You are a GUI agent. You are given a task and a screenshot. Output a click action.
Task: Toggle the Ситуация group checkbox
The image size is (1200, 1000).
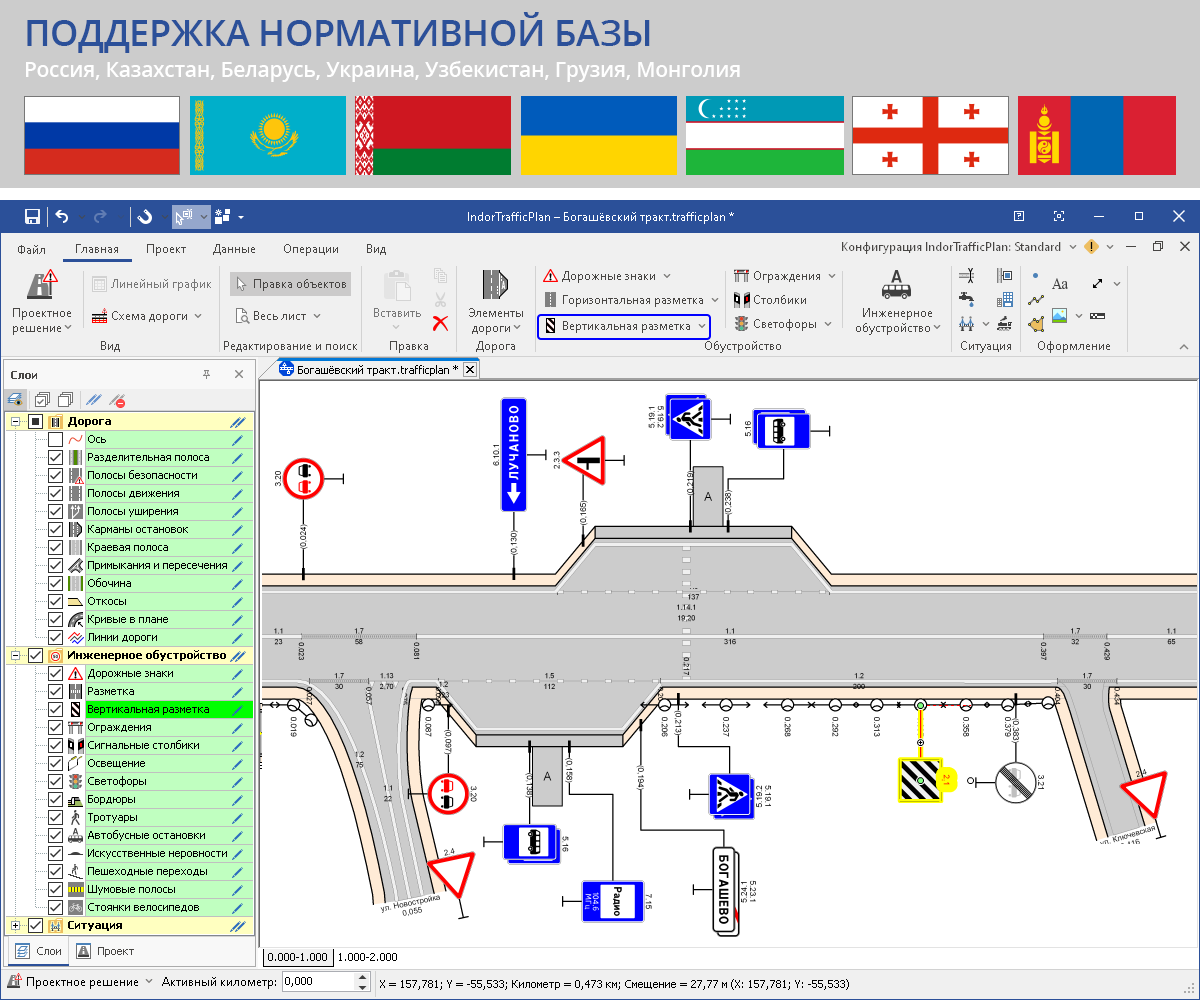(x=36, y=926)
